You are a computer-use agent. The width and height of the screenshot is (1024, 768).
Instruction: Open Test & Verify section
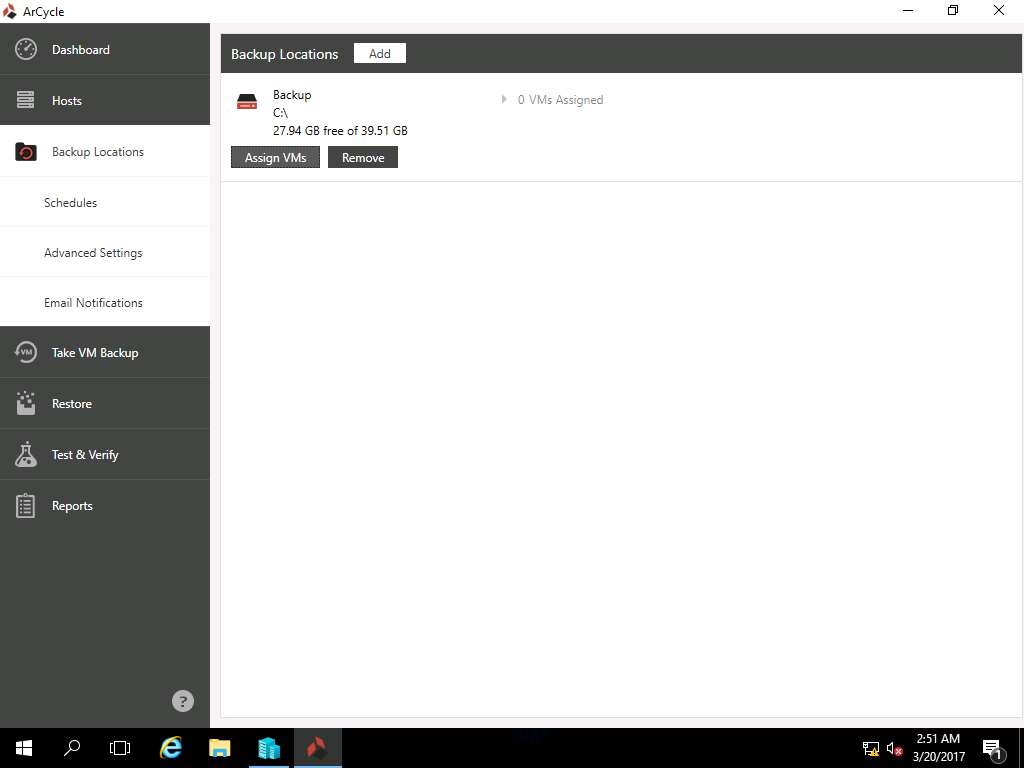(104, 454)
